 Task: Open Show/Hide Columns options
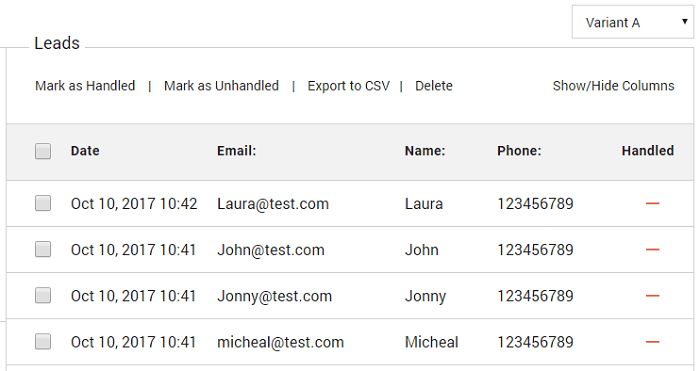[x=613, y=86]
